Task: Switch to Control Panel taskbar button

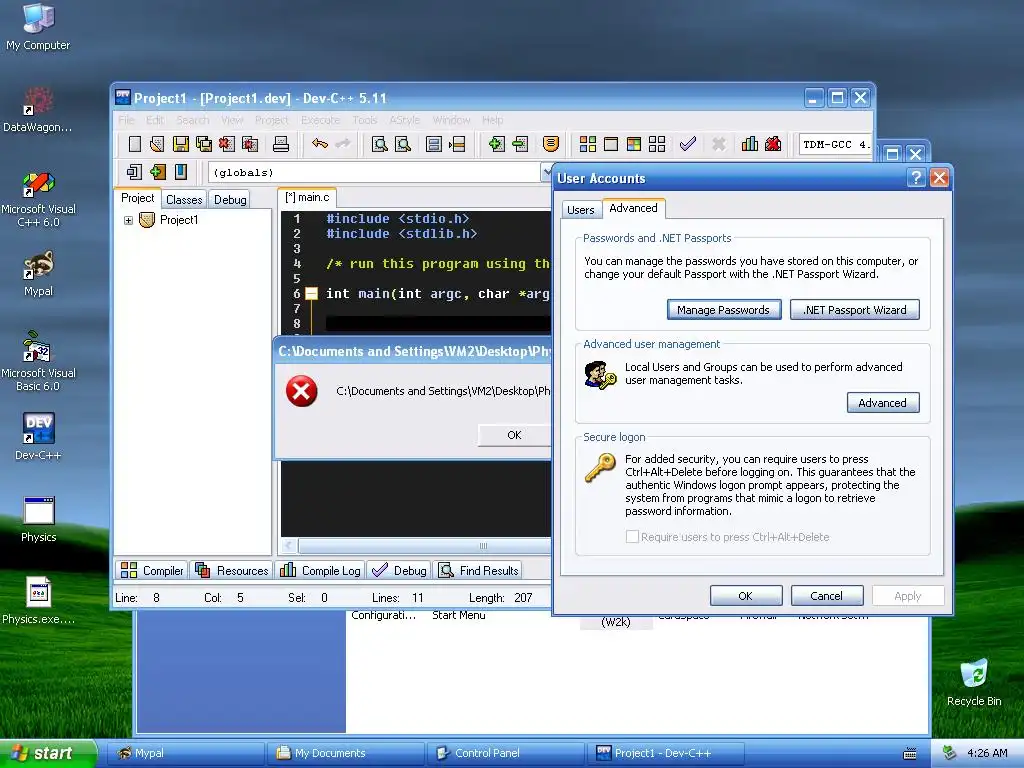Action: pos(505,753)
